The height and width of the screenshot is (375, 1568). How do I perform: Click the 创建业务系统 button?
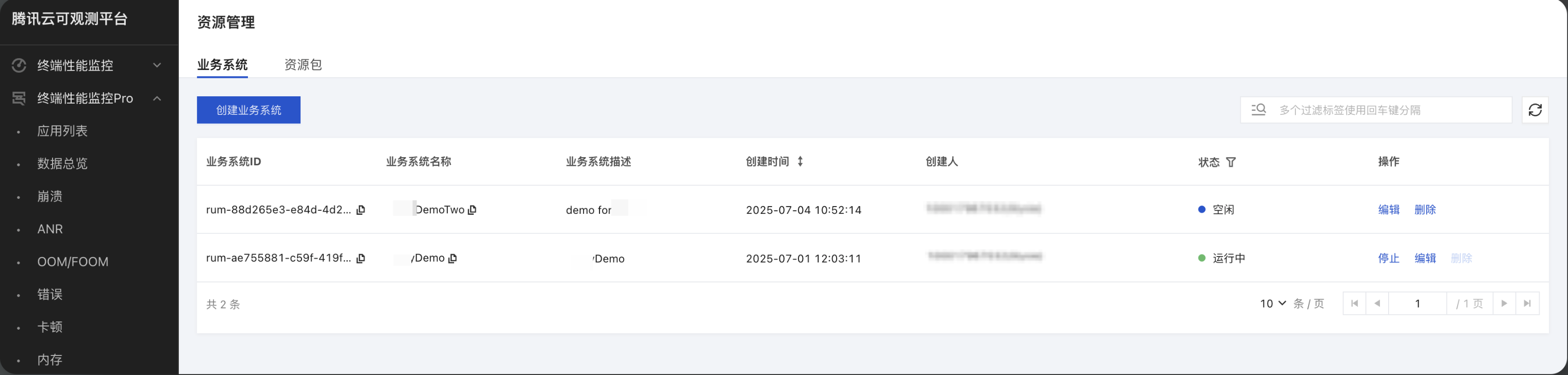[248, 110]
